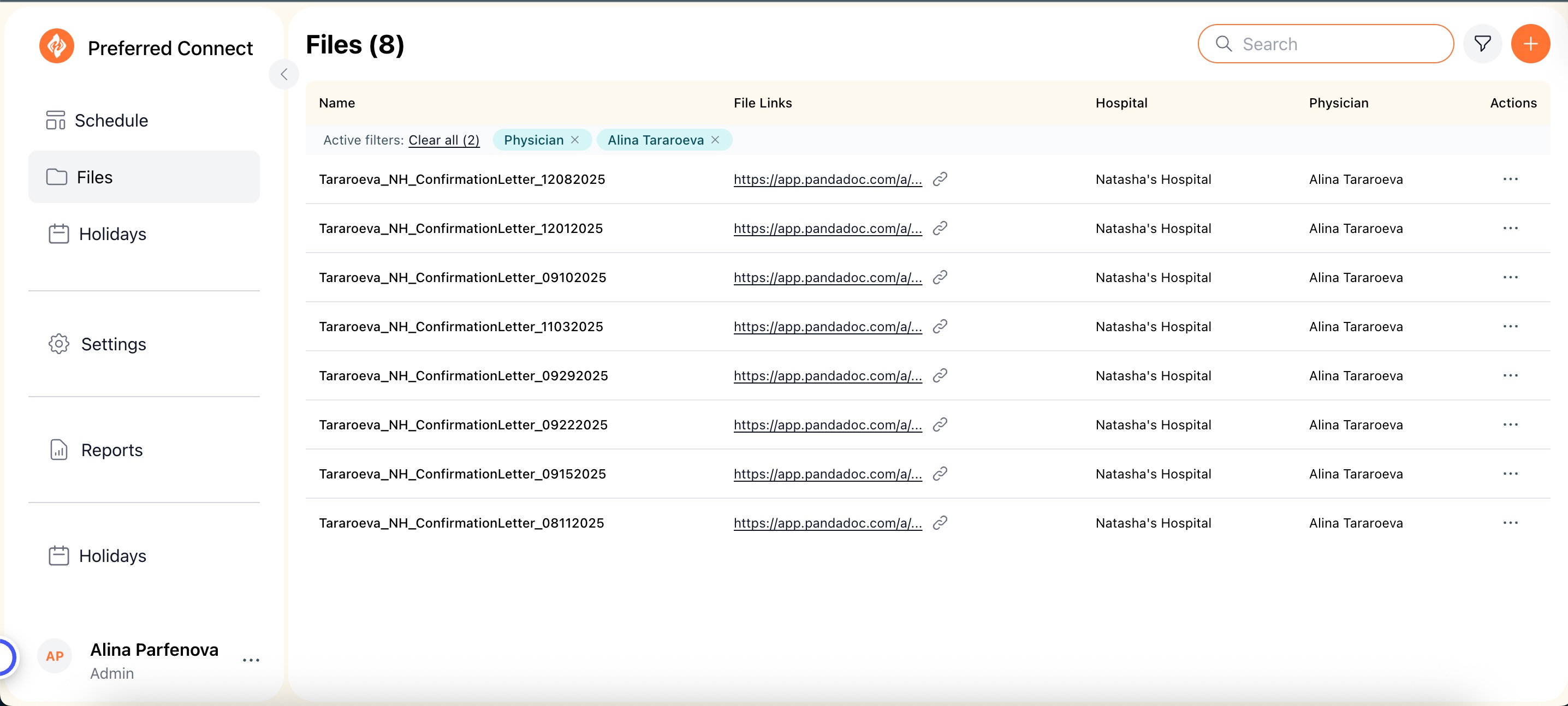Click the Schedule layout icon
This screenshot has height=706, width=1568.
click(55, 121)
